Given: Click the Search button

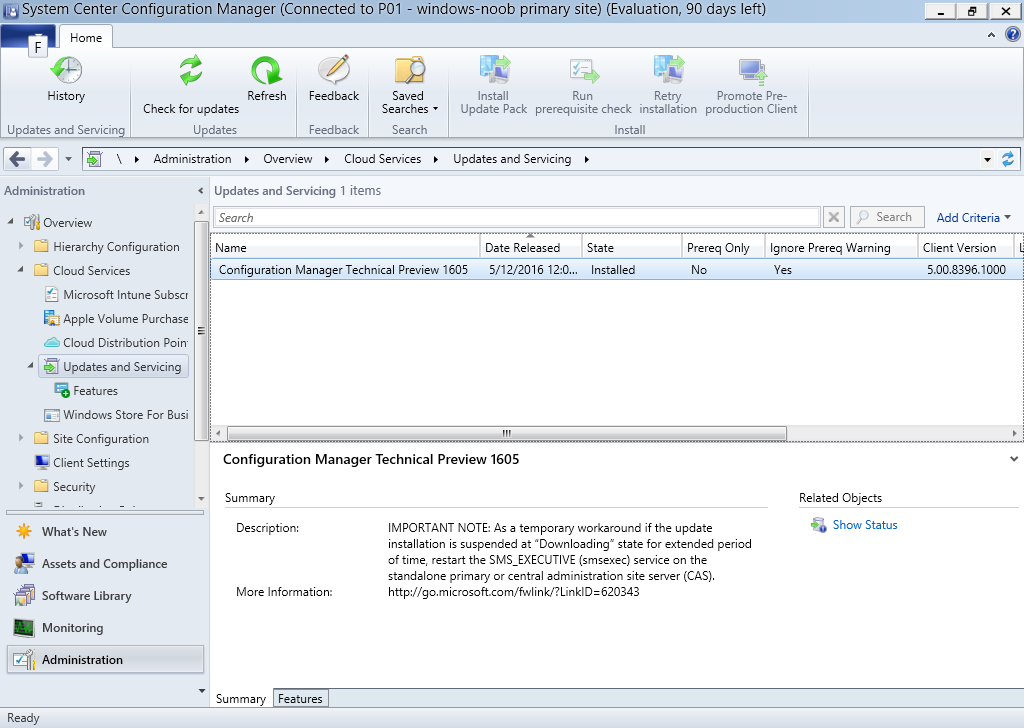Looking at the screenshot, I should (887, 217).
